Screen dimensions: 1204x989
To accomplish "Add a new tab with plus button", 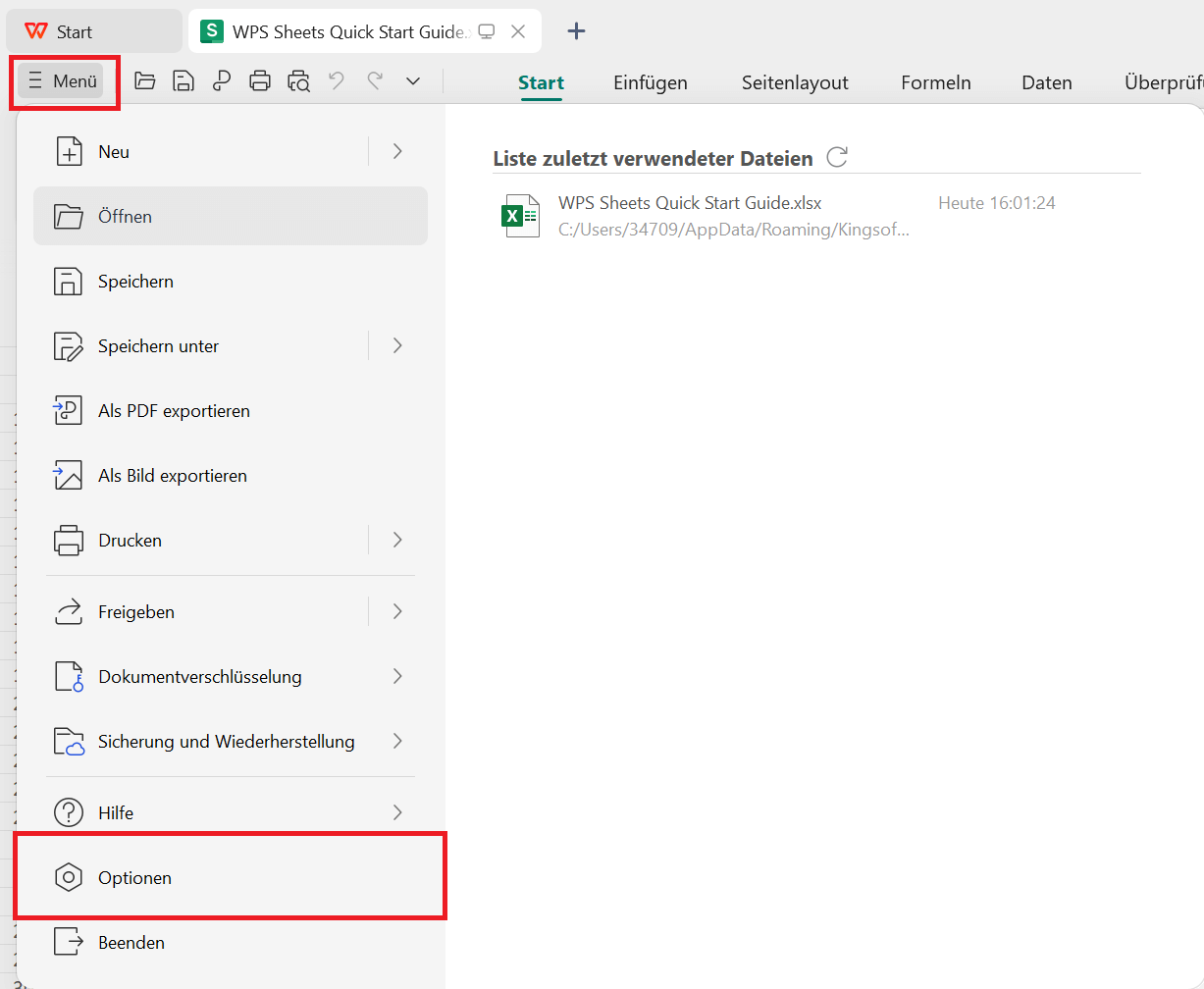I will tap(577, 31).
